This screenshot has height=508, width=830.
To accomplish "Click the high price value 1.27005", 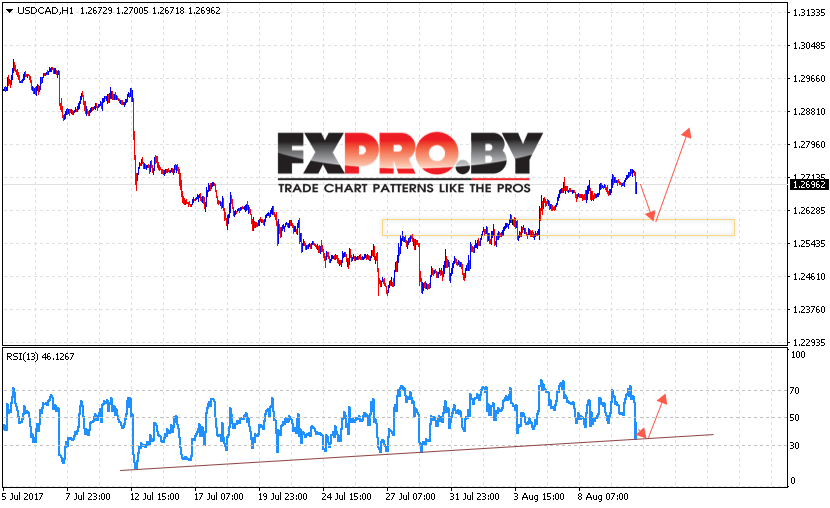I will click(x=132, y=11).
